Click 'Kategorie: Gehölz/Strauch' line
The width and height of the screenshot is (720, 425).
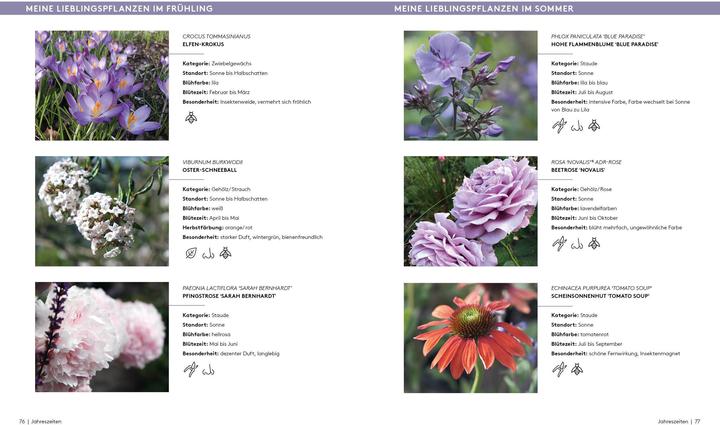[x=216, y=189]
